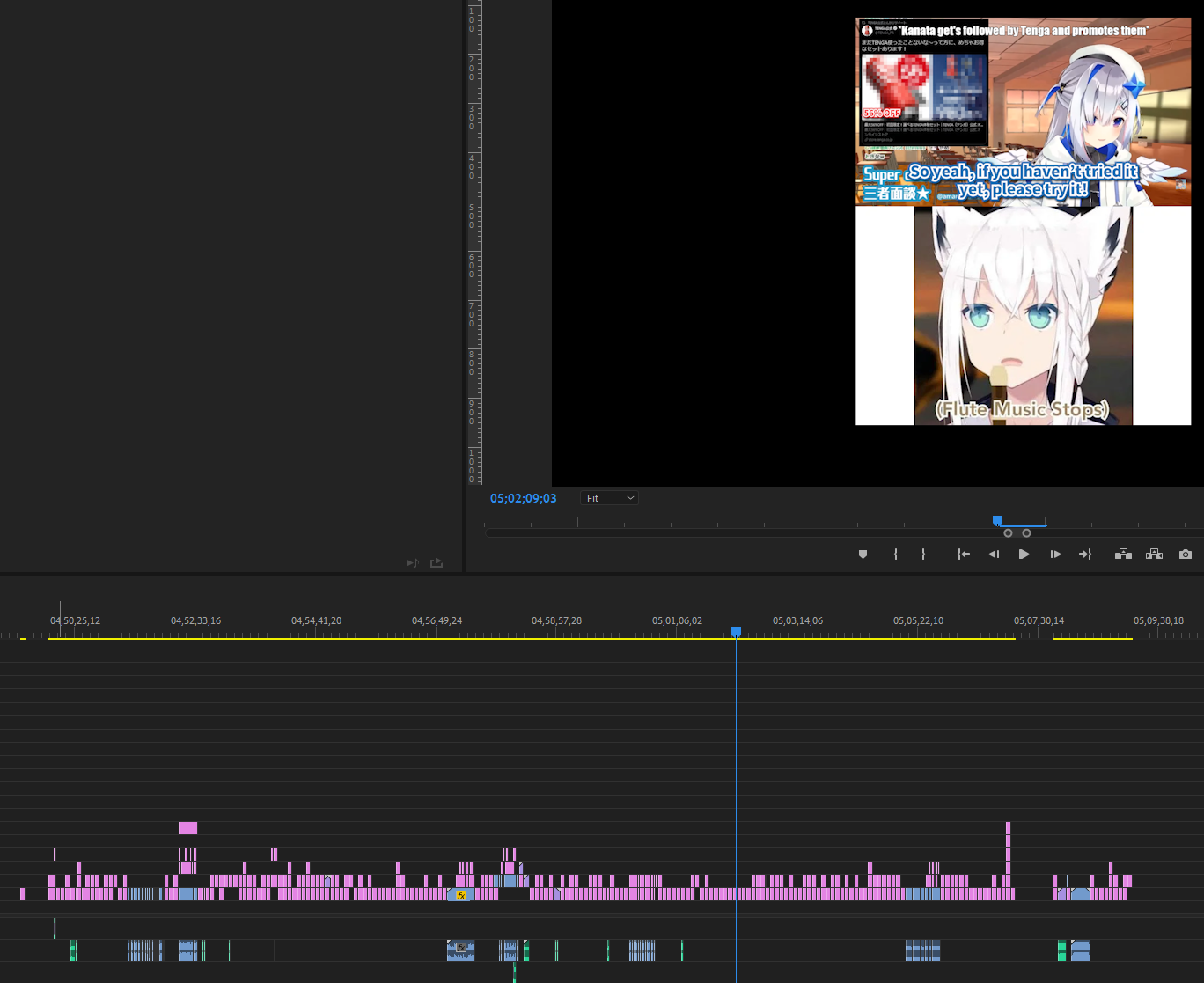Click the Lift button
The width and height of the screenshot is (1204, 983).
click(1123, 554)
